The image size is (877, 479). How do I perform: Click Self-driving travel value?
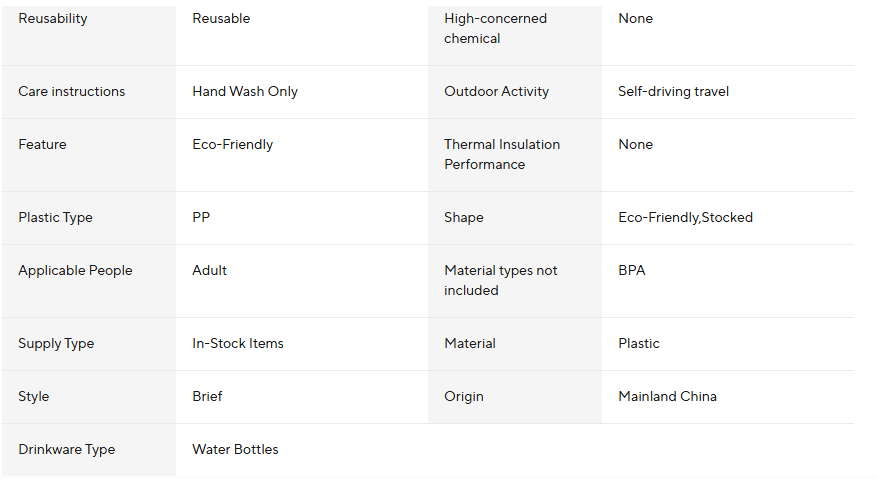(x=673, y=92)
